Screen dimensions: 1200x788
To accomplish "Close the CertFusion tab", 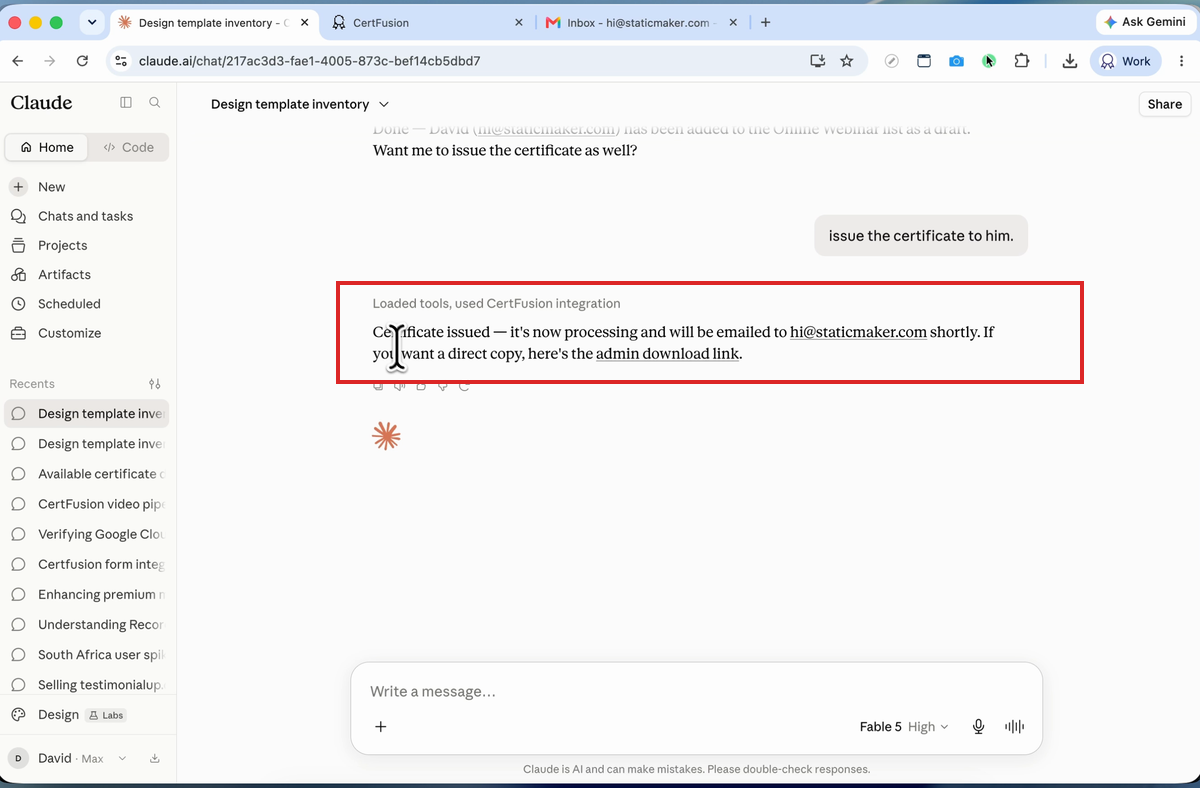I will pyautogui.click(x=518, y=22).
